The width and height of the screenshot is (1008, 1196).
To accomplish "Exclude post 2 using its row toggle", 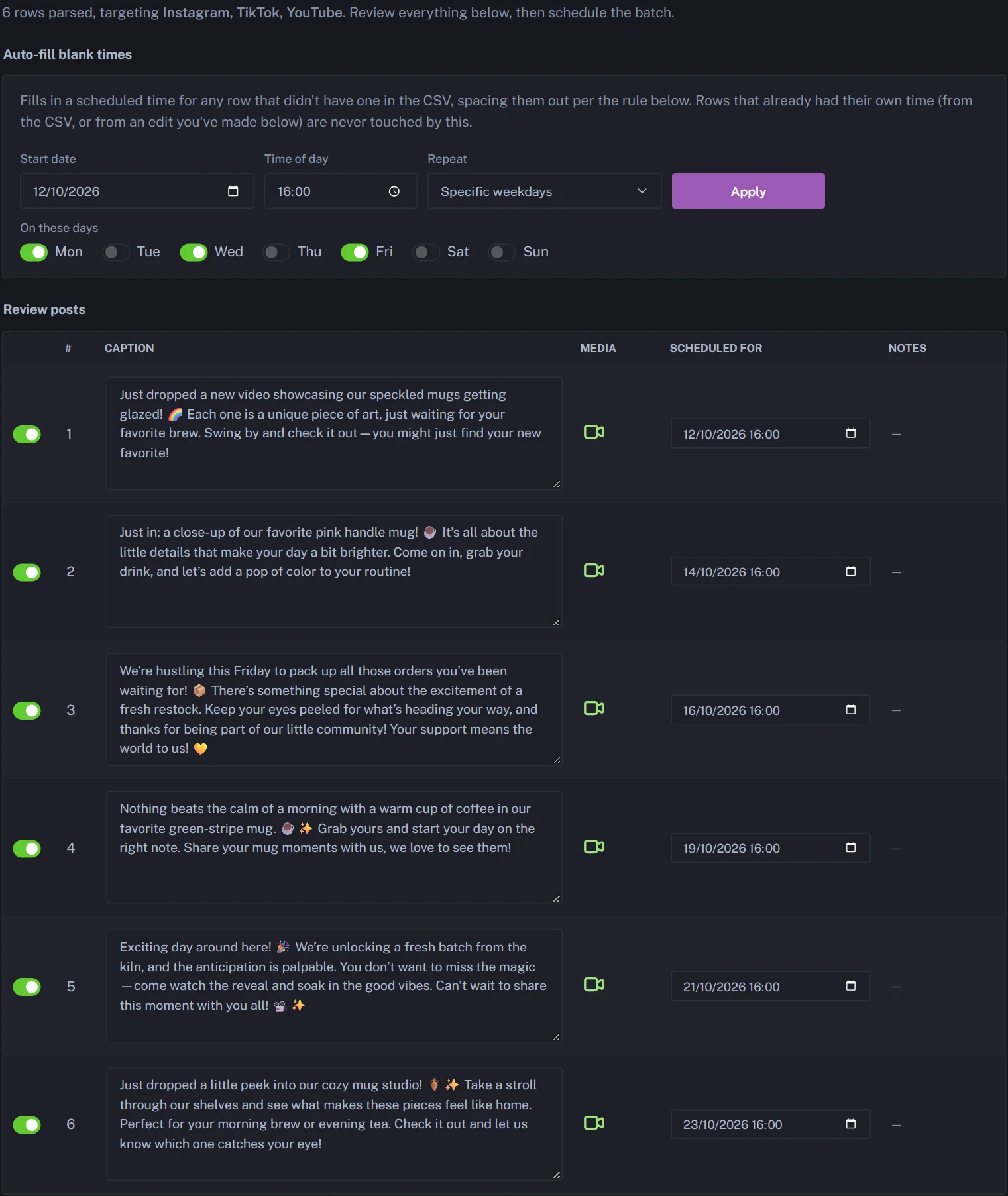I will (27, 572).
